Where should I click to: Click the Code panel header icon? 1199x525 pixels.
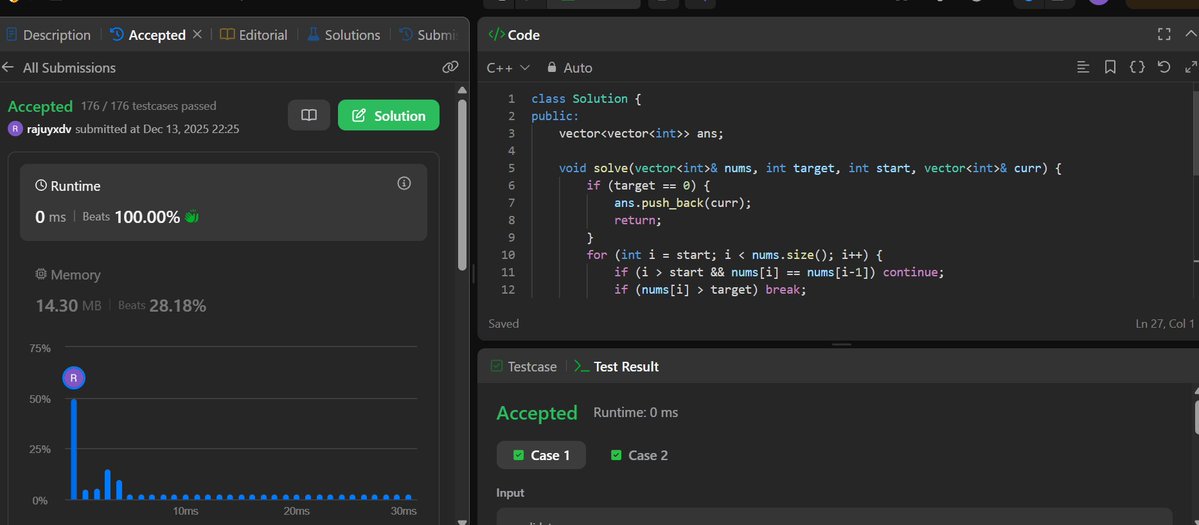(x=496, y=34)
